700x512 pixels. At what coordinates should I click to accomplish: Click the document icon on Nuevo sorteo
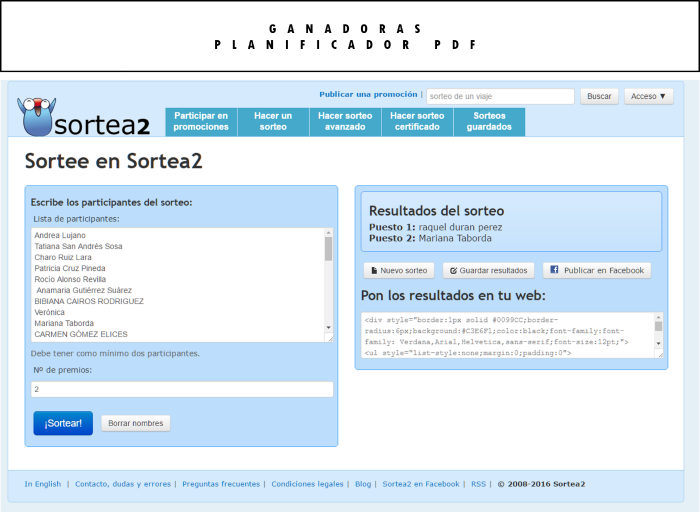pos(374,271)
